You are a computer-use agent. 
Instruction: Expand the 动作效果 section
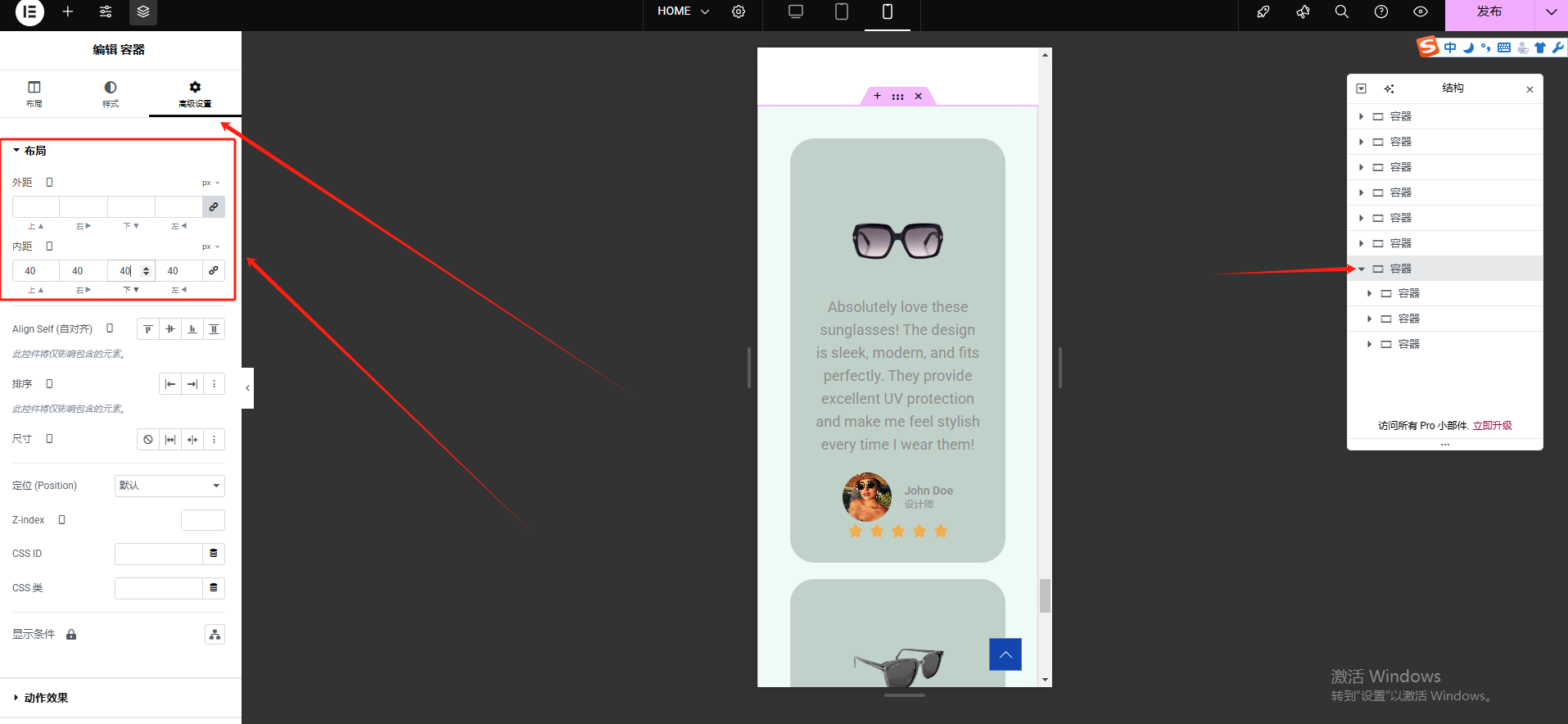point(46,698)
